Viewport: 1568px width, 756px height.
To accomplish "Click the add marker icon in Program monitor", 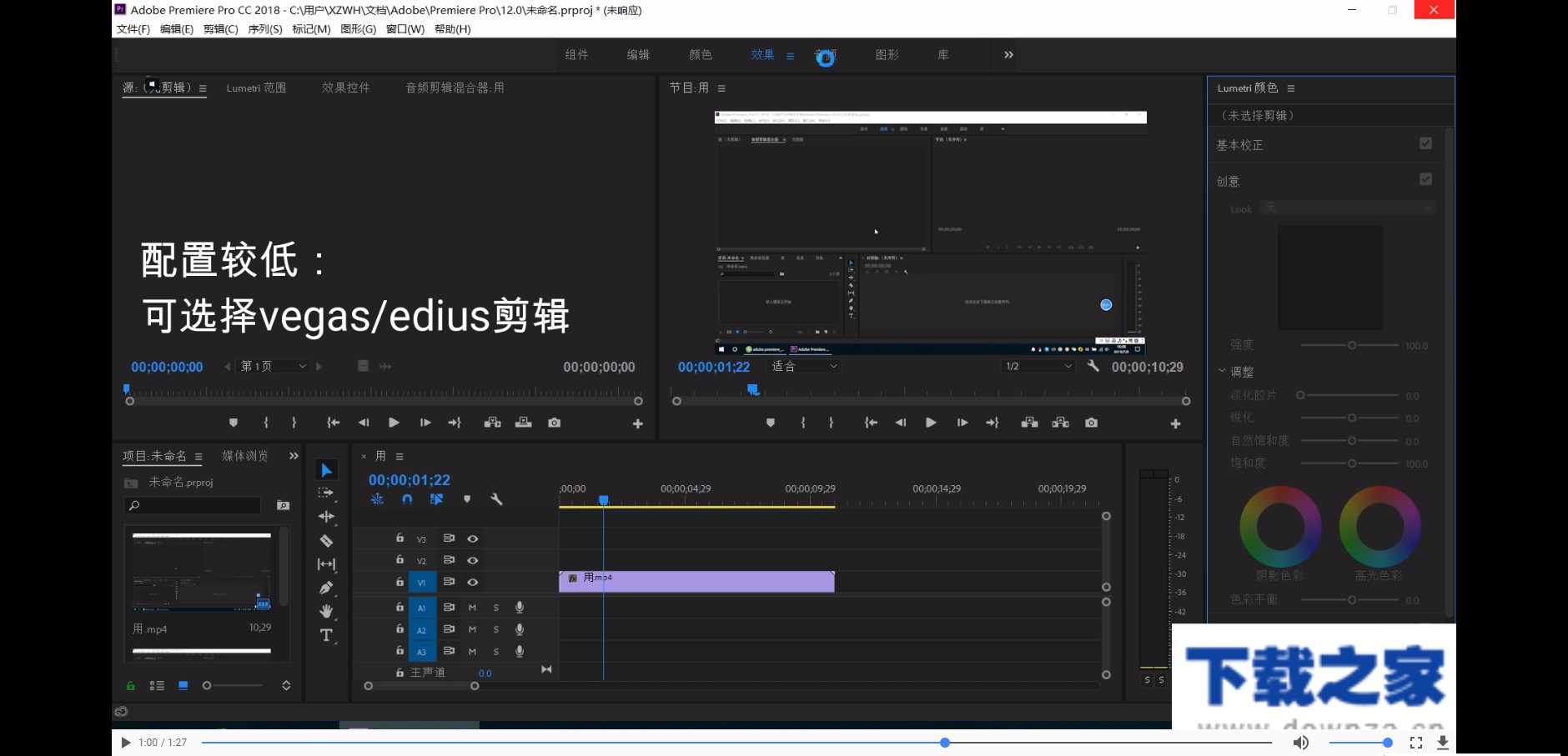I will point(770,423).
